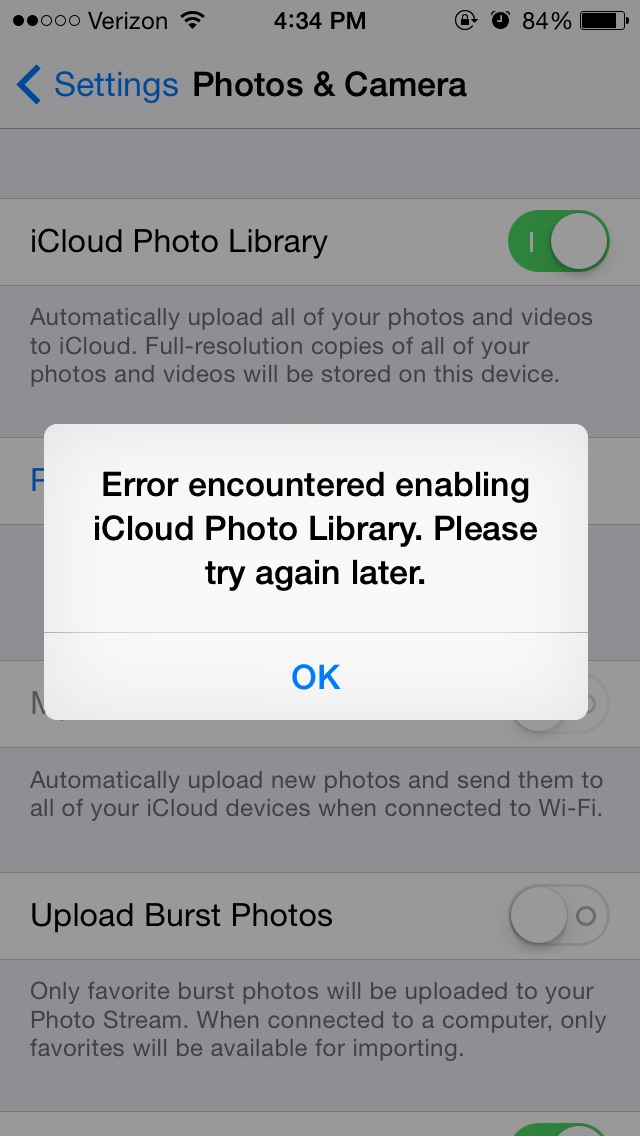
Task: Tap the 84% battery percentage
Action: (x=547, y=20)
